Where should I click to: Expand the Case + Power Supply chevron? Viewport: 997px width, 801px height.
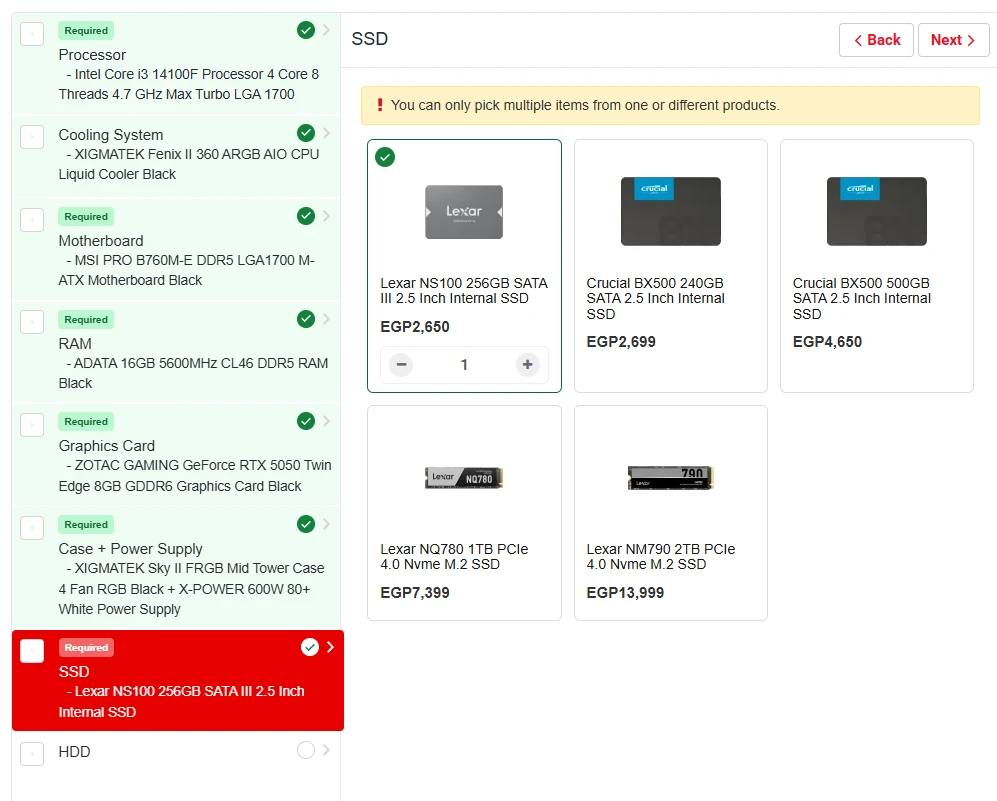click(326, 524)
